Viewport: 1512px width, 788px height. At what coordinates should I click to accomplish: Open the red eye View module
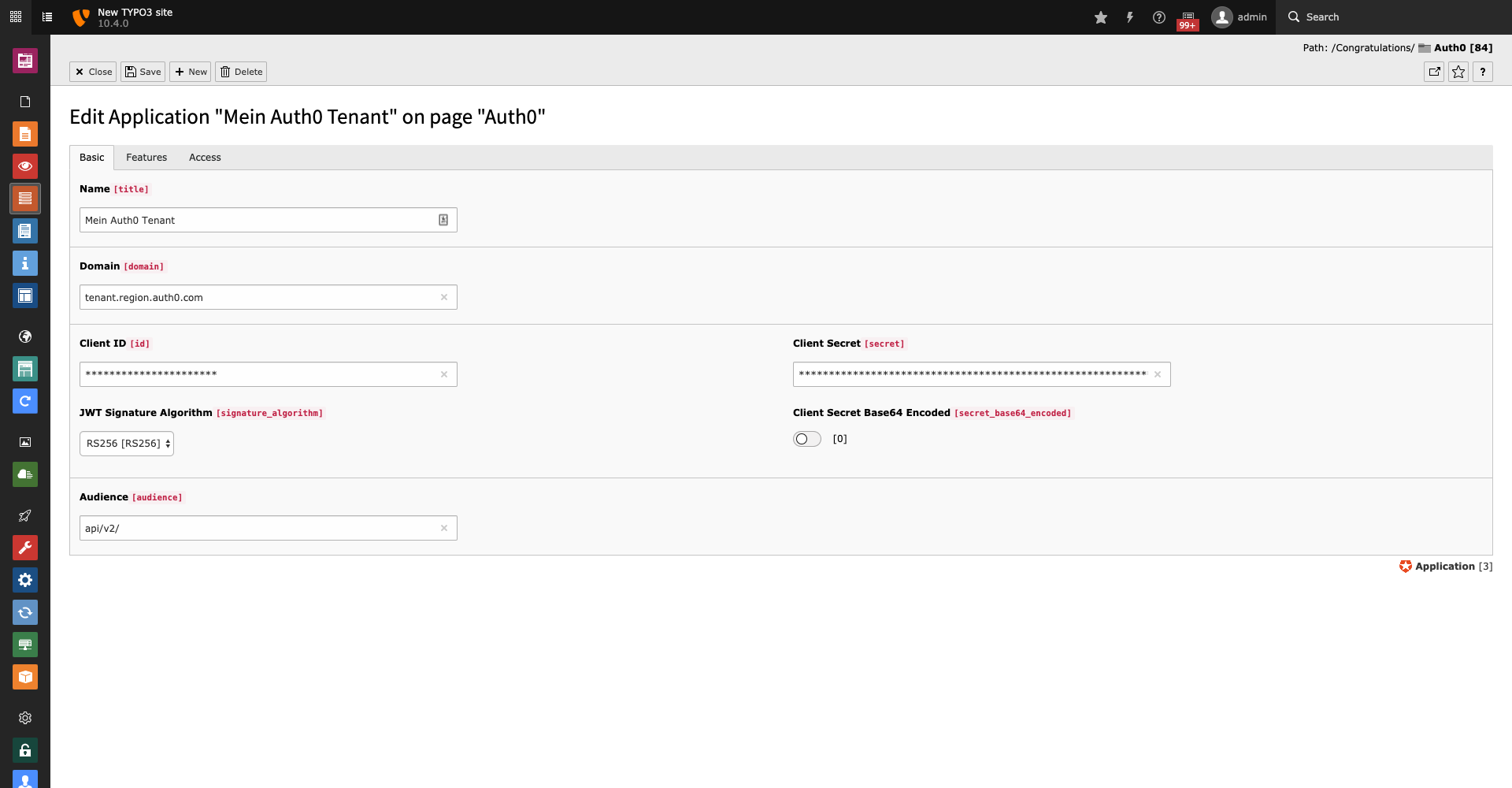[25, 166]
